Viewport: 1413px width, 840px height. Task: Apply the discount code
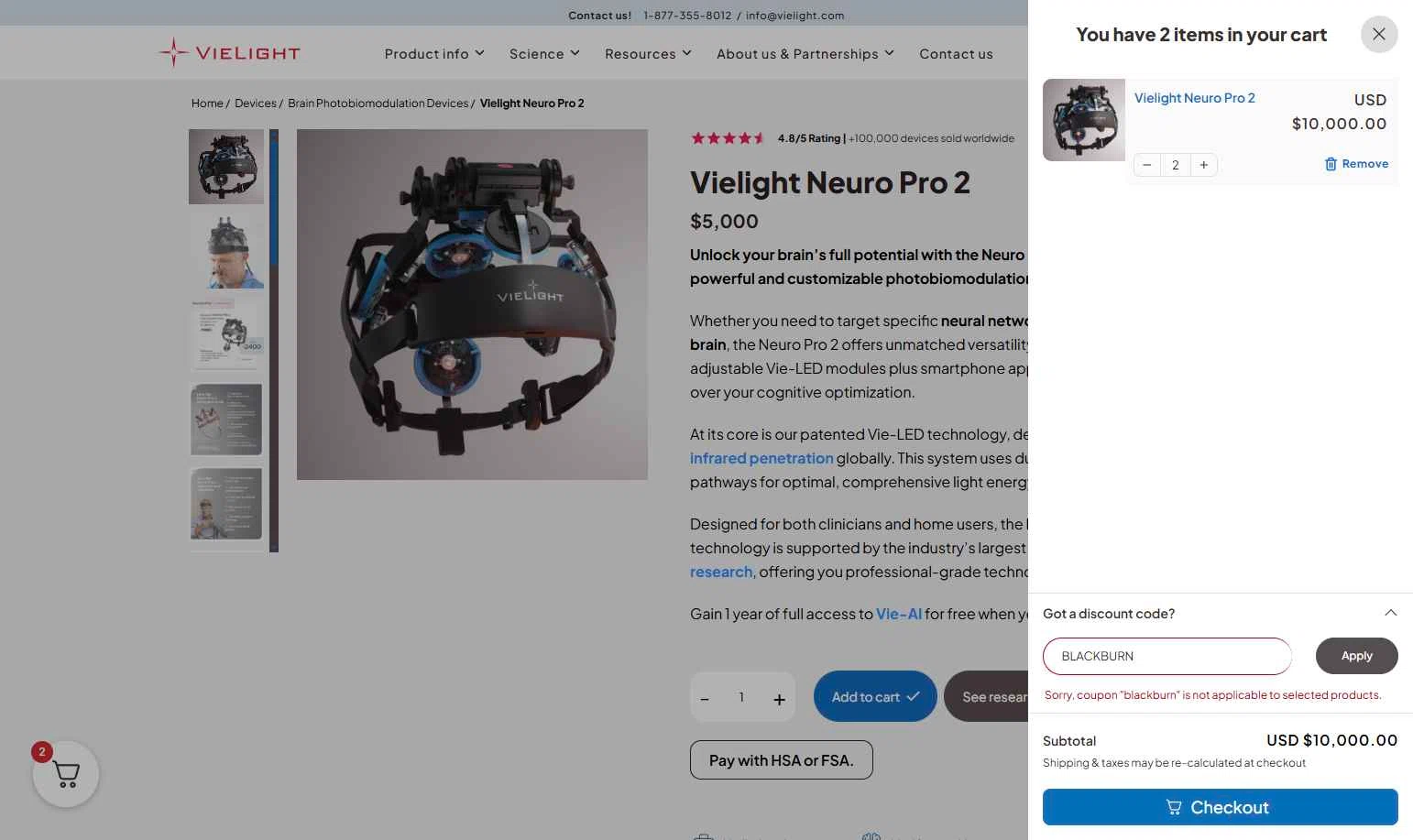tap(1356, 656)
